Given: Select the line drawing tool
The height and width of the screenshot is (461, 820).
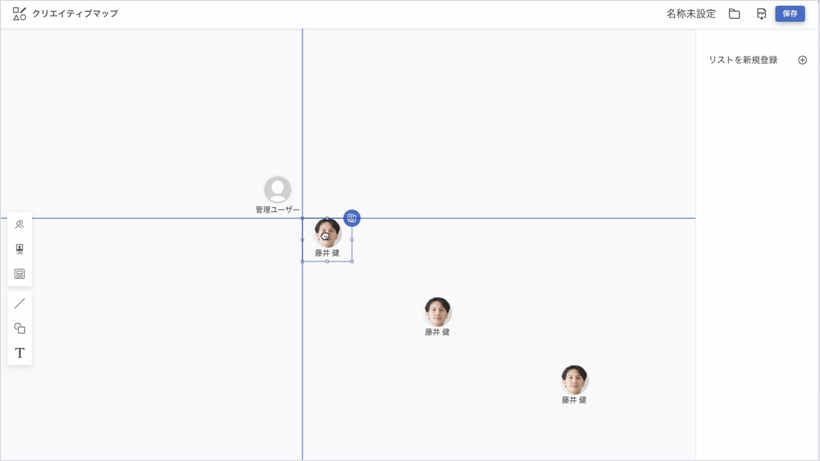Looking at the screenshot, I should (x=19, y=304).
